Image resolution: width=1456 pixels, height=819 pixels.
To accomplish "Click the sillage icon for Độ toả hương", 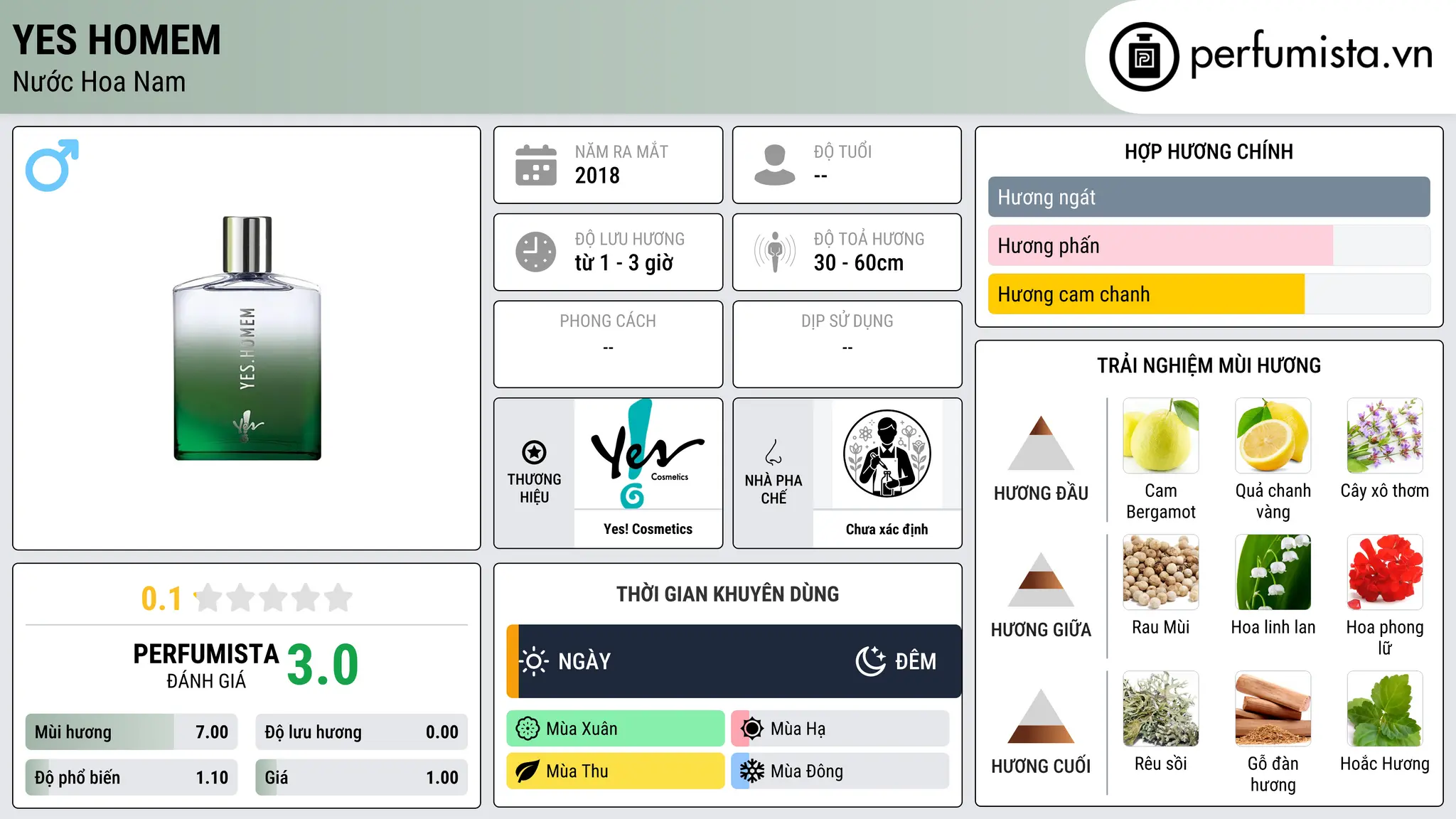I will point(775,252).
